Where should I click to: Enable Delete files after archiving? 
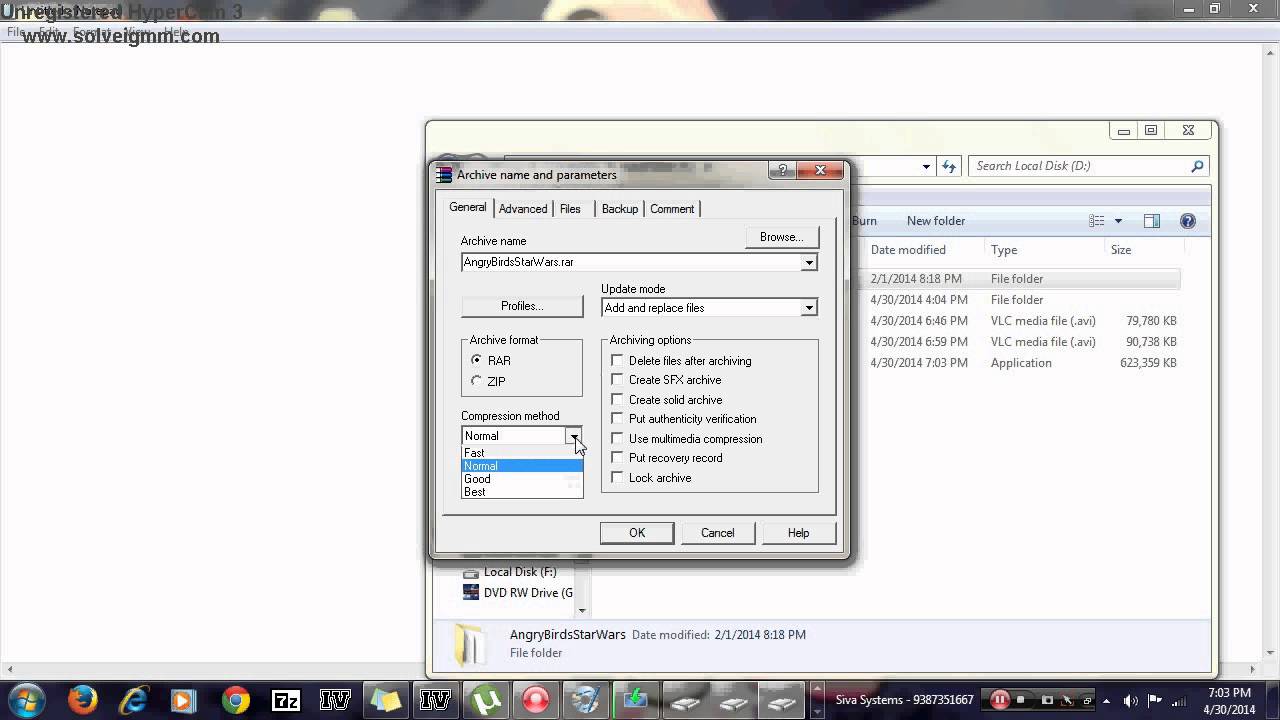[617, 360]
